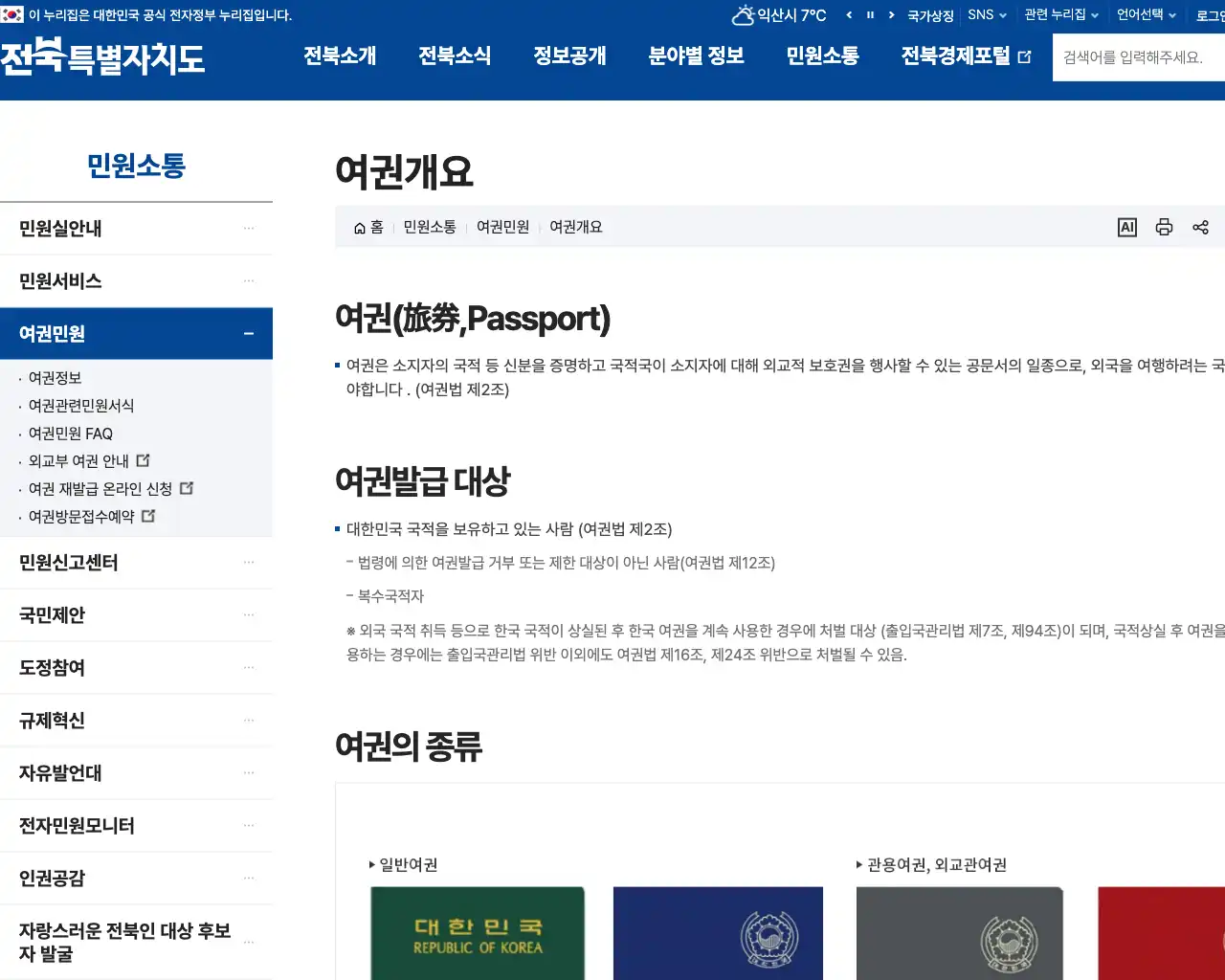
Task: Expand the 민원서비스 submenu dots
Action: click(248, 280)
